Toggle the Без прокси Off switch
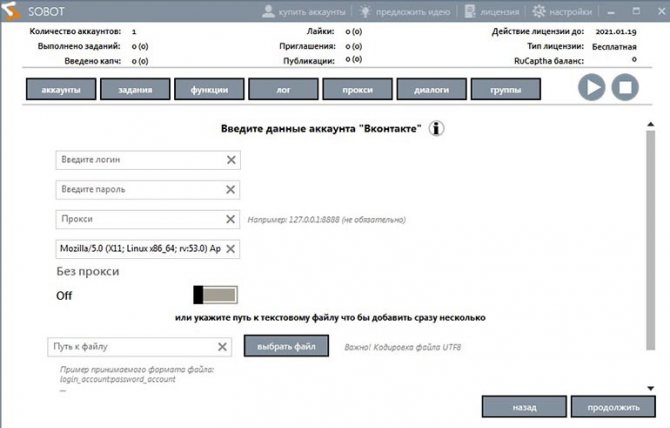The height and width of the screenshot is (428, 670). pyautogui.click(x=215, y=295)
